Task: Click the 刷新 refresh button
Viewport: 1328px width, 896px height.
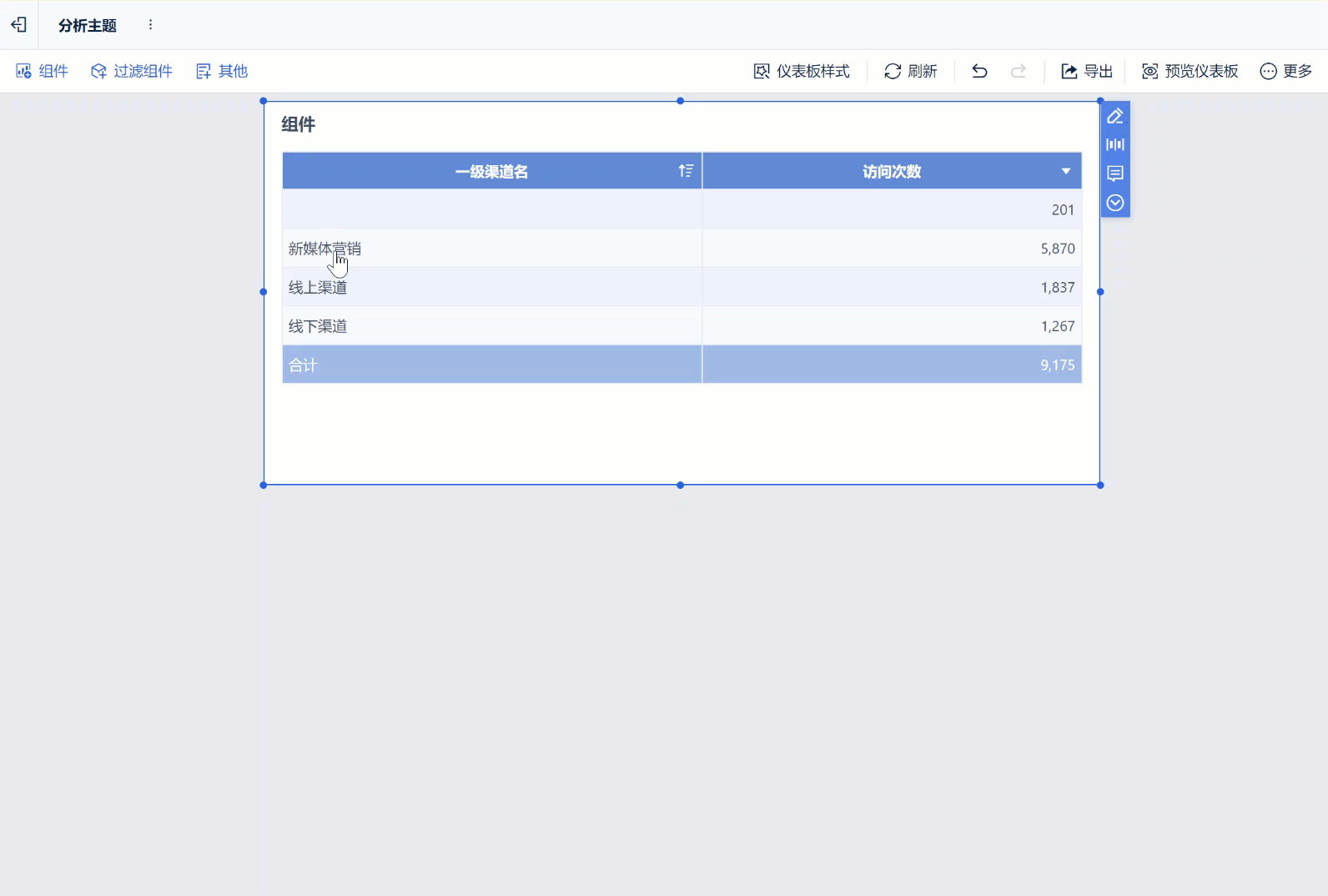Action: (x=911, y=71)
